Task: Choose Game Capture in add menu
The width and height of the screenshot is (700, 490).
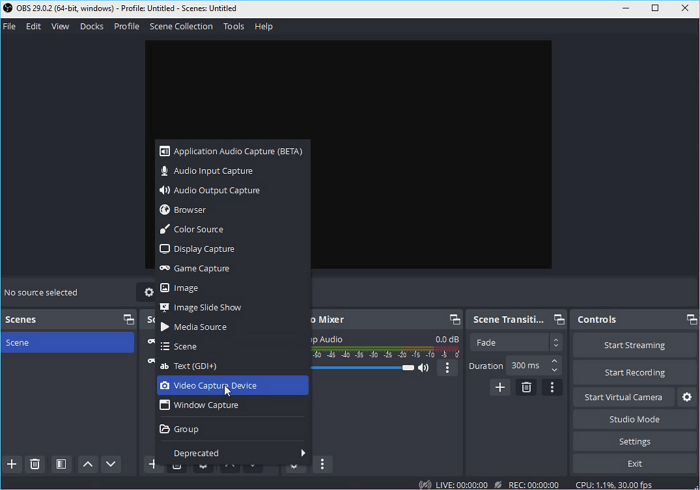Action: 233,269
